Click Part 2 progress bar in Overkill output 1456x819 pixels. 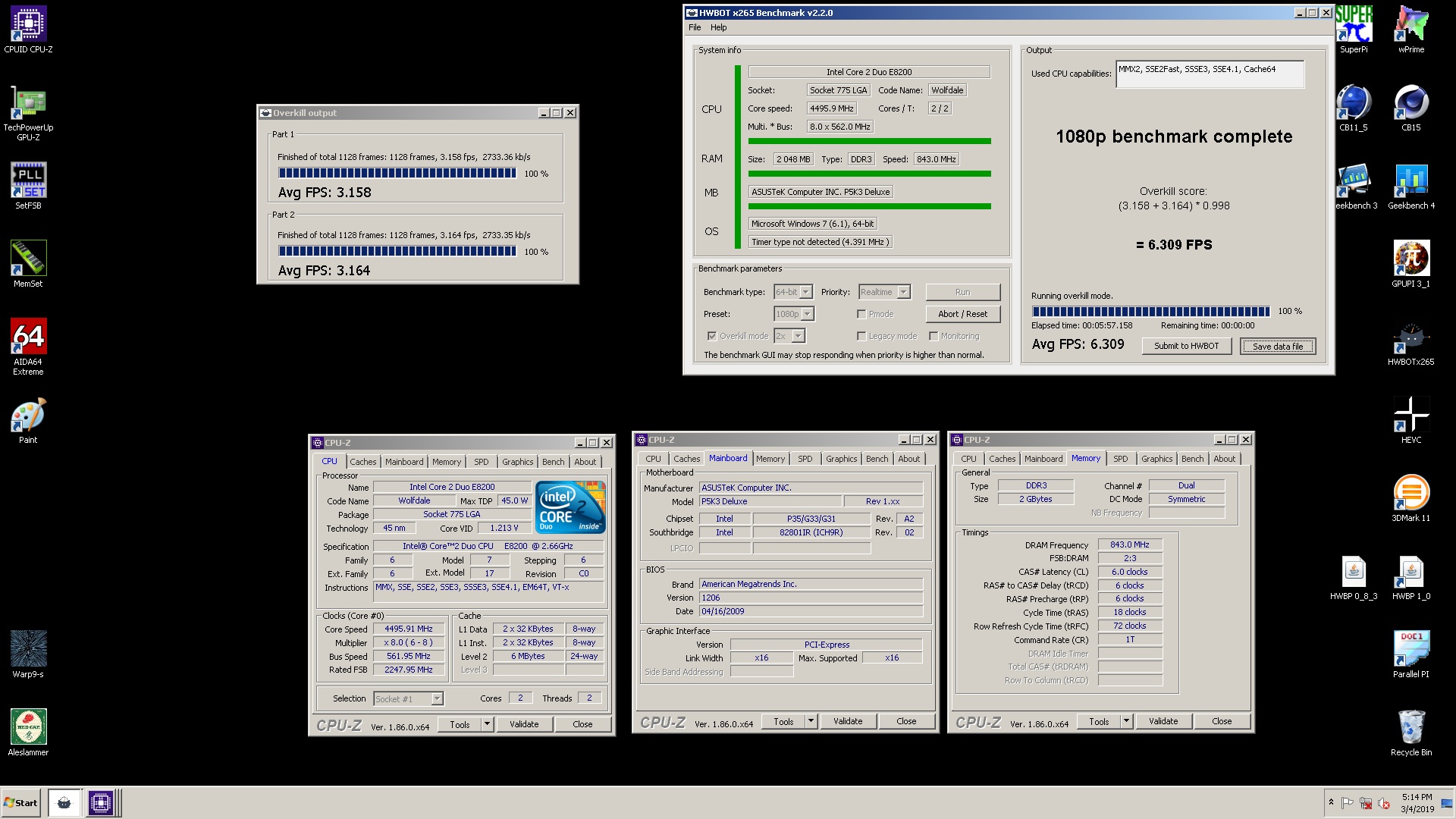(x=397, y=252)
